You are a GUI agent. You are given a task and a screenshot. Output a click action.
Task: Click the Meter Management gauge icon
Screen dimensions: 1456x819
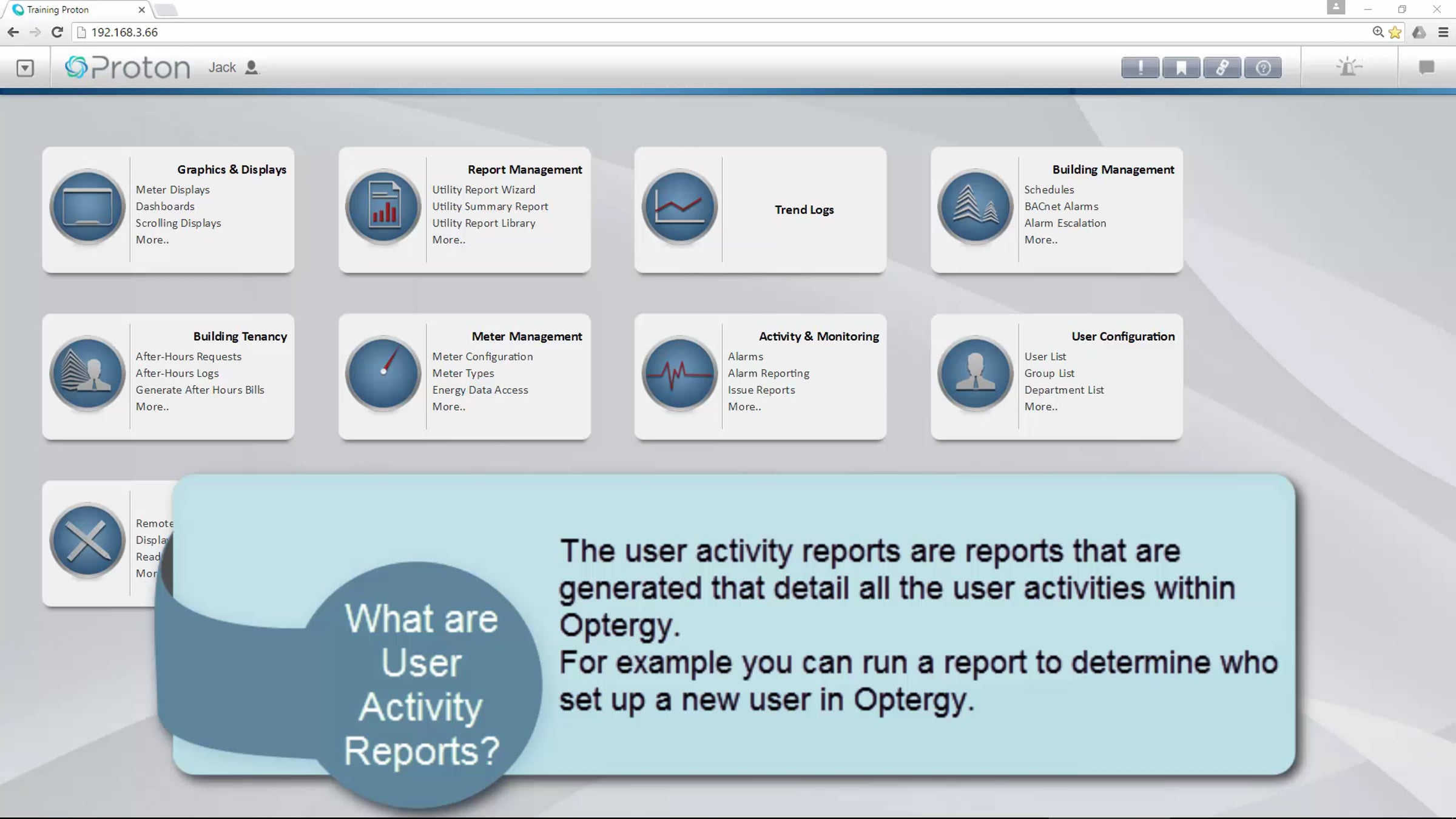(x=383, y=373)
